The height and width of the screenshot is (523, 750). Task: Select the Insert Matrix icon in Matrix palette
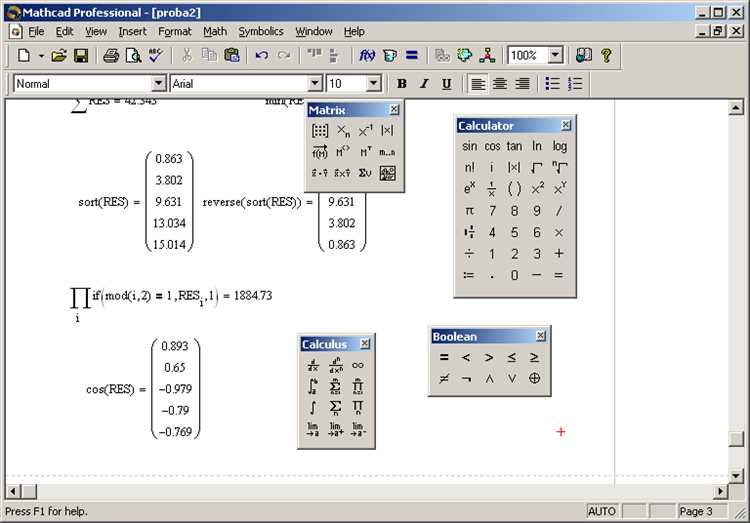coord(320,131)
